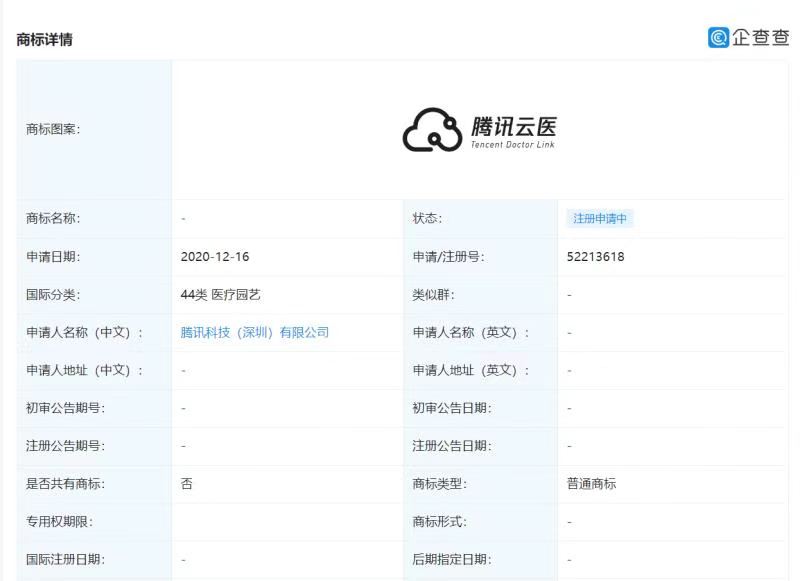Click the 商标图案 label

pos(53,130)
